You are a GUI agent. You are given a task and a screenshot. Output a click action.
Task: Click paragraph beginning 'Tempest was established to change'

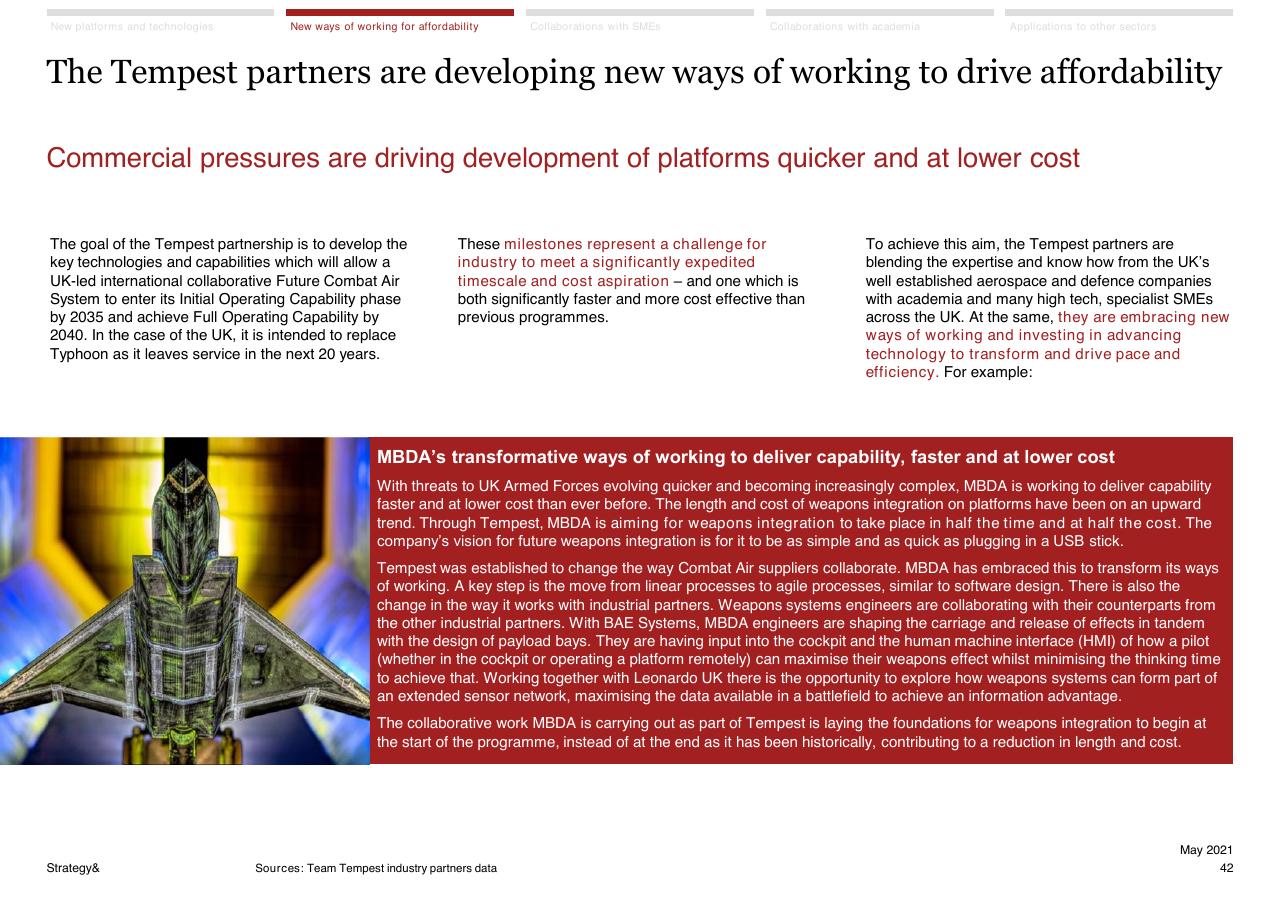tap(798, 632)
